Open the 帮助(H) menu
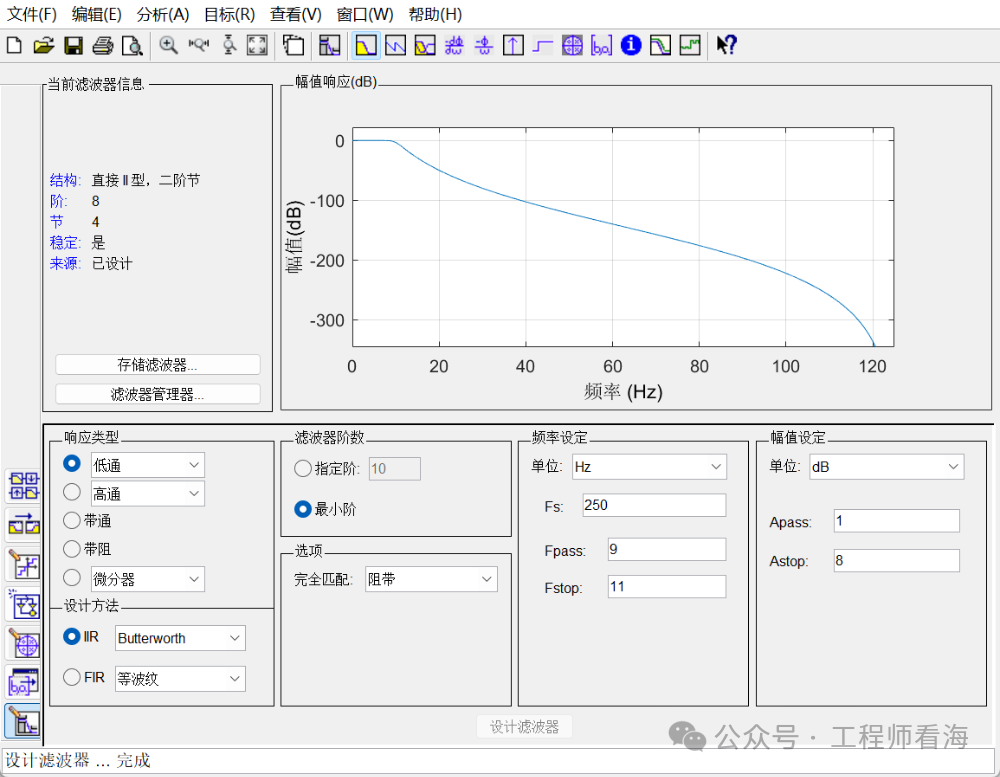1000x777 pixels. point(436,14)
